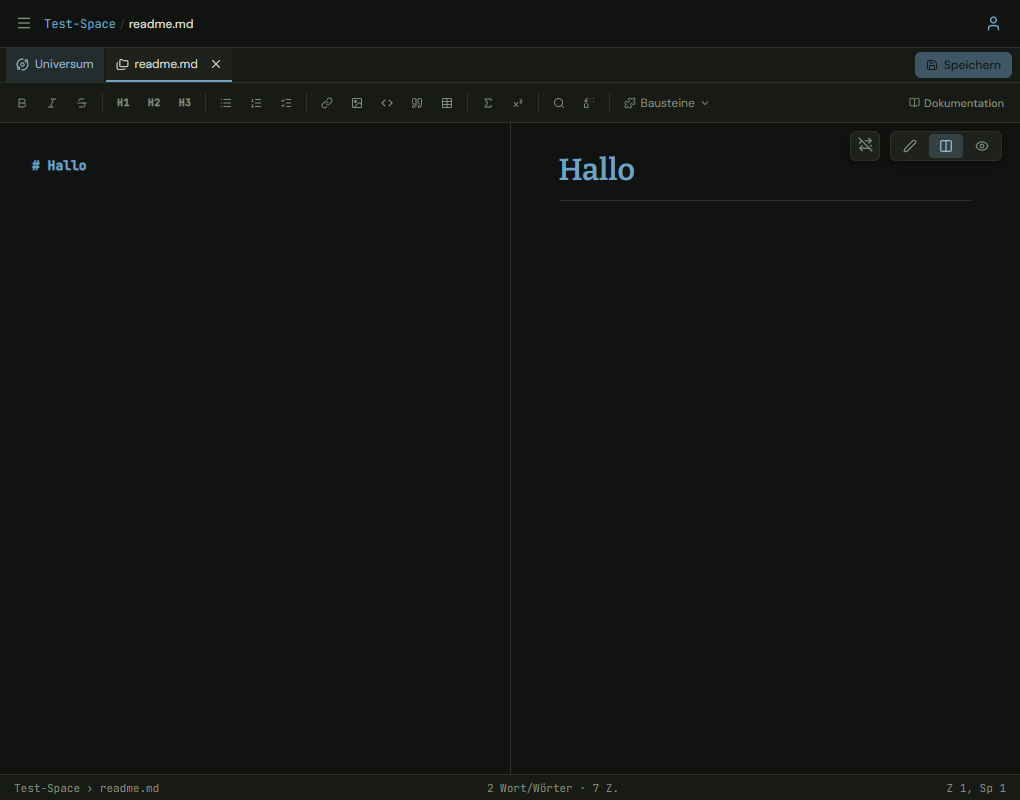
Task: Click 'Test-Space' in the status bar
Action: tap(47, 788)
